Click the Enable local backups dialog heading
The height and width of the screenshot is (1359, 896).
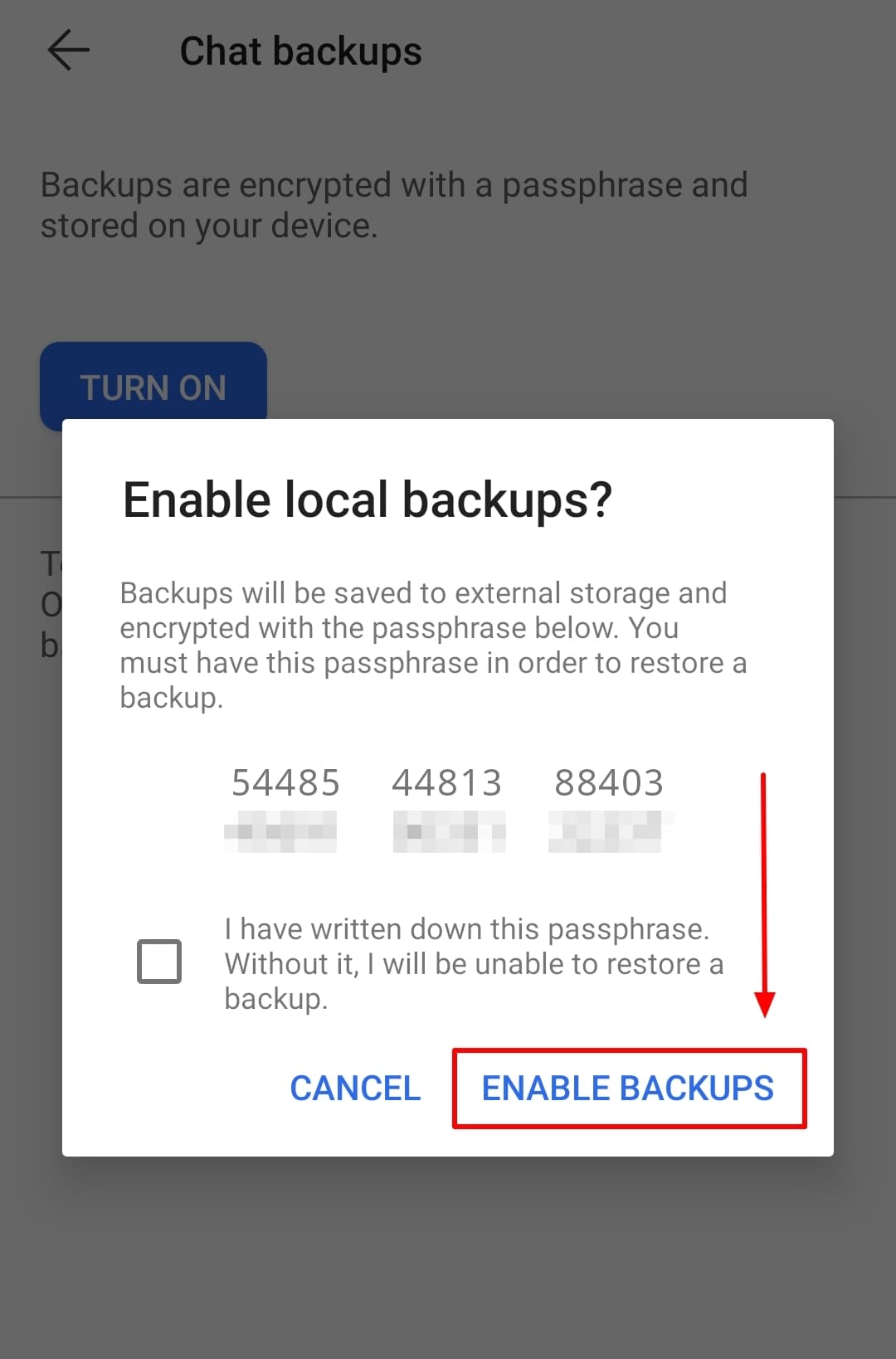(368, 499)
